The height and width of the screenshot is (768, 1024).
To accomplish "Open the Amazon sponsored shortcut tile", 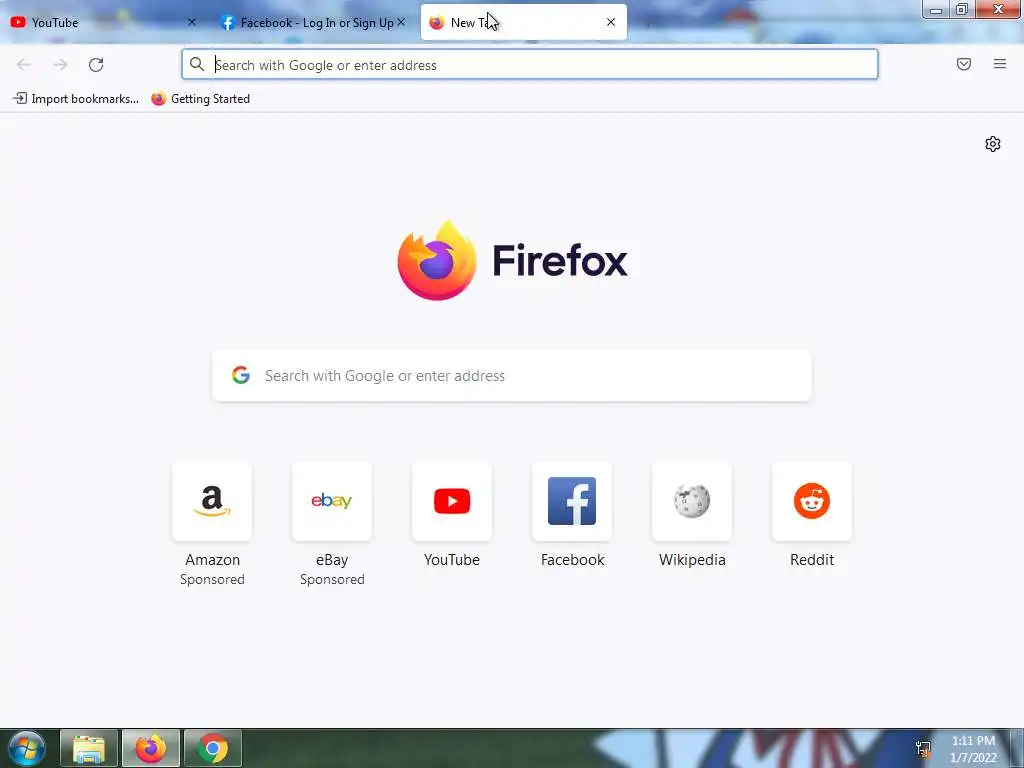I will pos(212,501).
